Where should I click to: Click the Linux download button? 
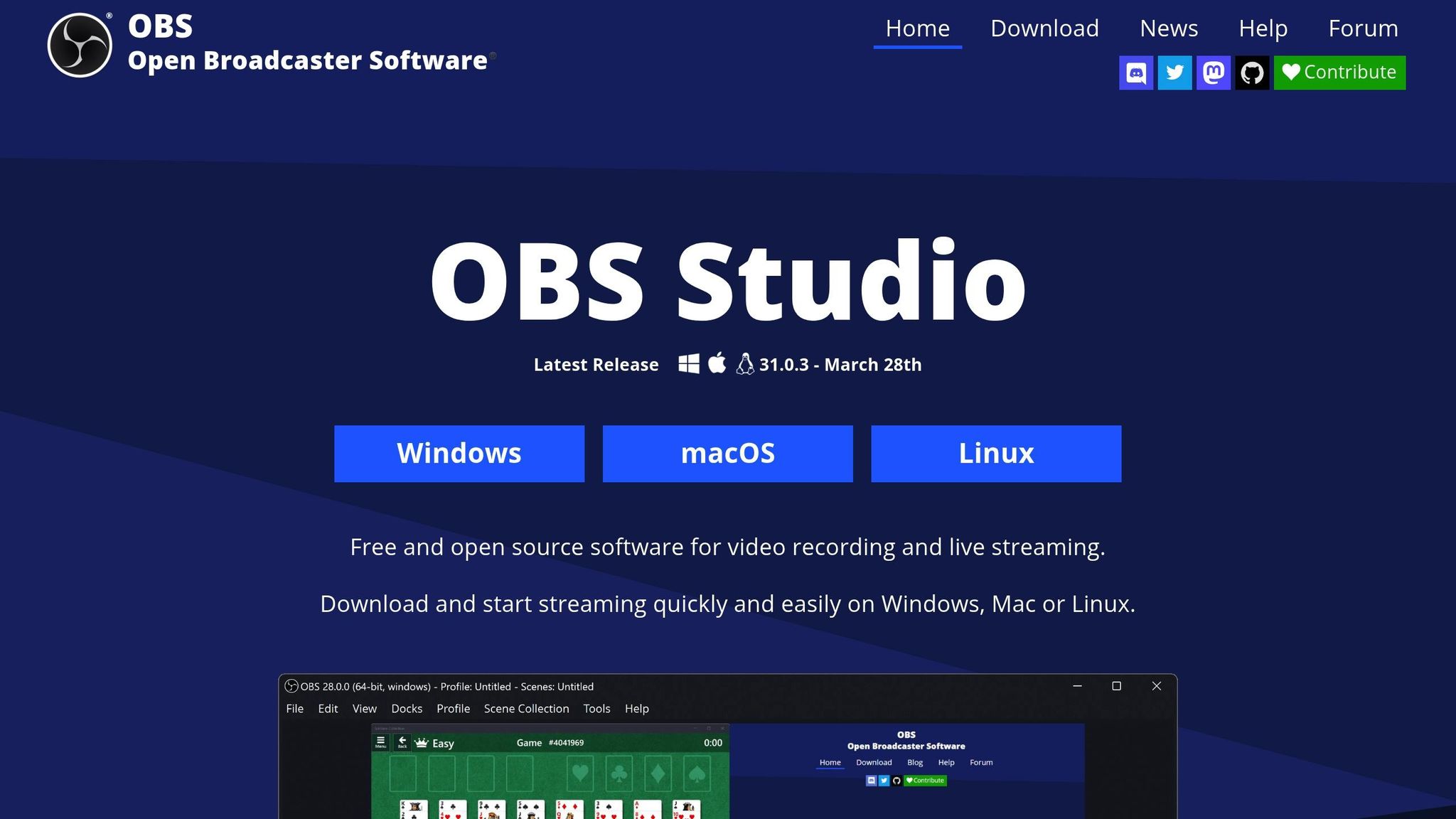coord(996,454)
